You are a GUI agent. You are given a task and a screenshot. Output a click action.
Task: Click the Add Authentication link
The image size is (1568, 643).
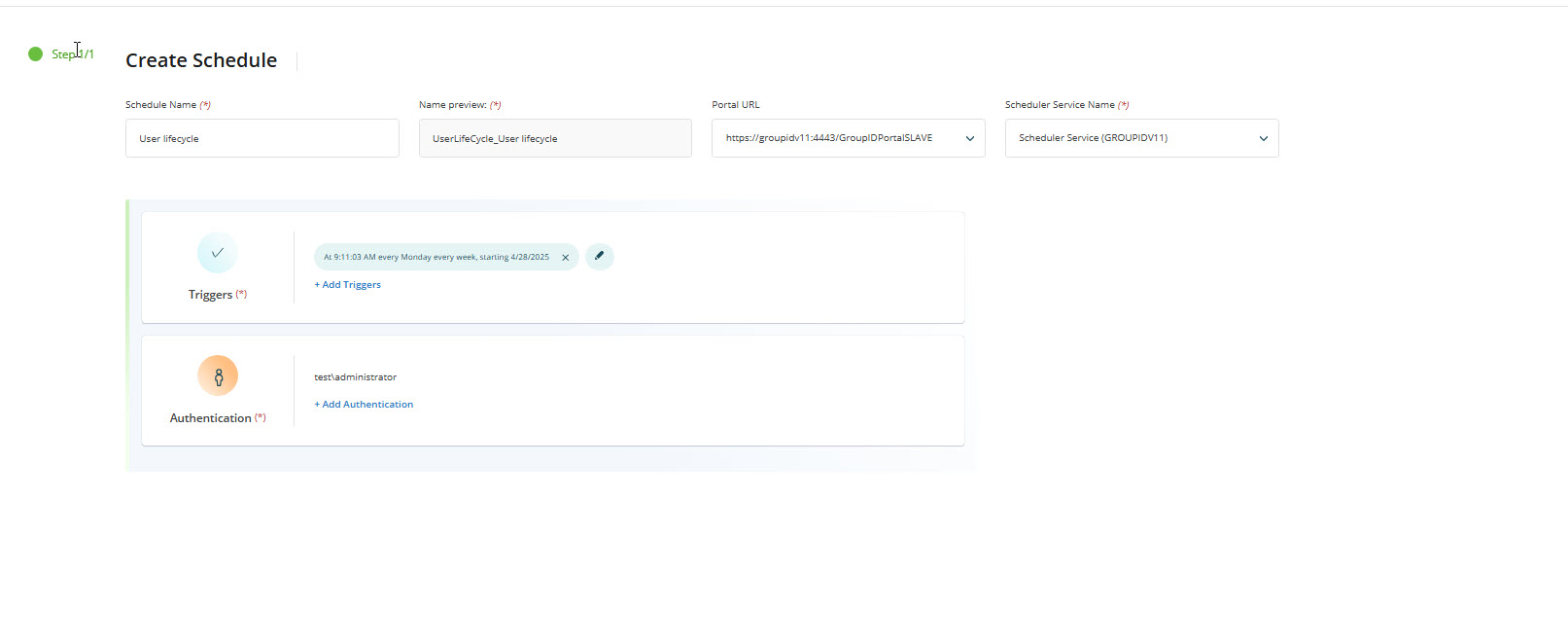364,405
